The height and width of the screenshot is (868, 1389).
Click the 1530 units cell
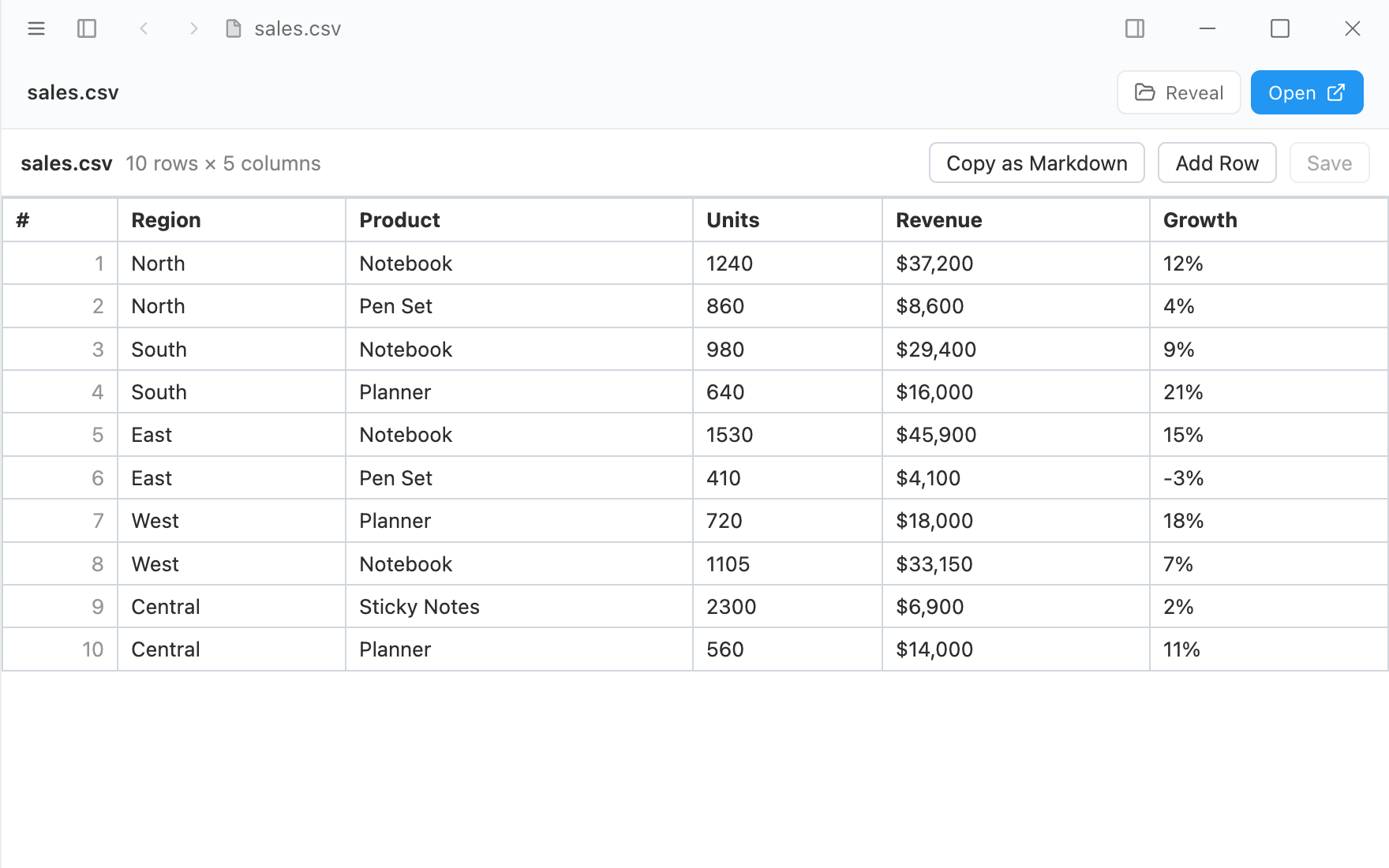click(x=788, y=435)
